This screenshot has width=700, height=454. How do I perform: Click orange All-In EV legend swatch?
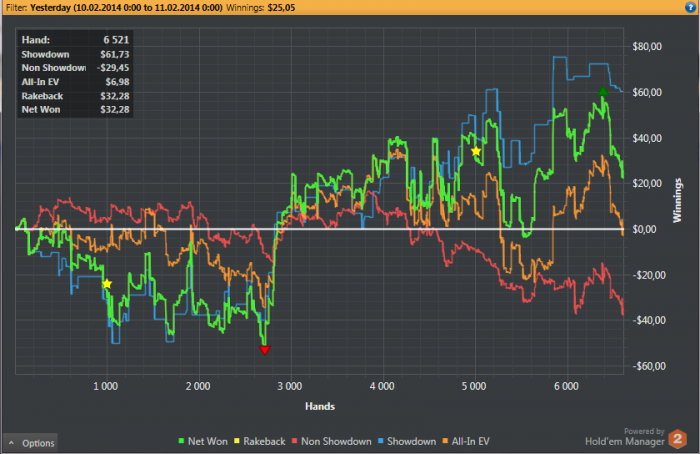tap(445, 442)
